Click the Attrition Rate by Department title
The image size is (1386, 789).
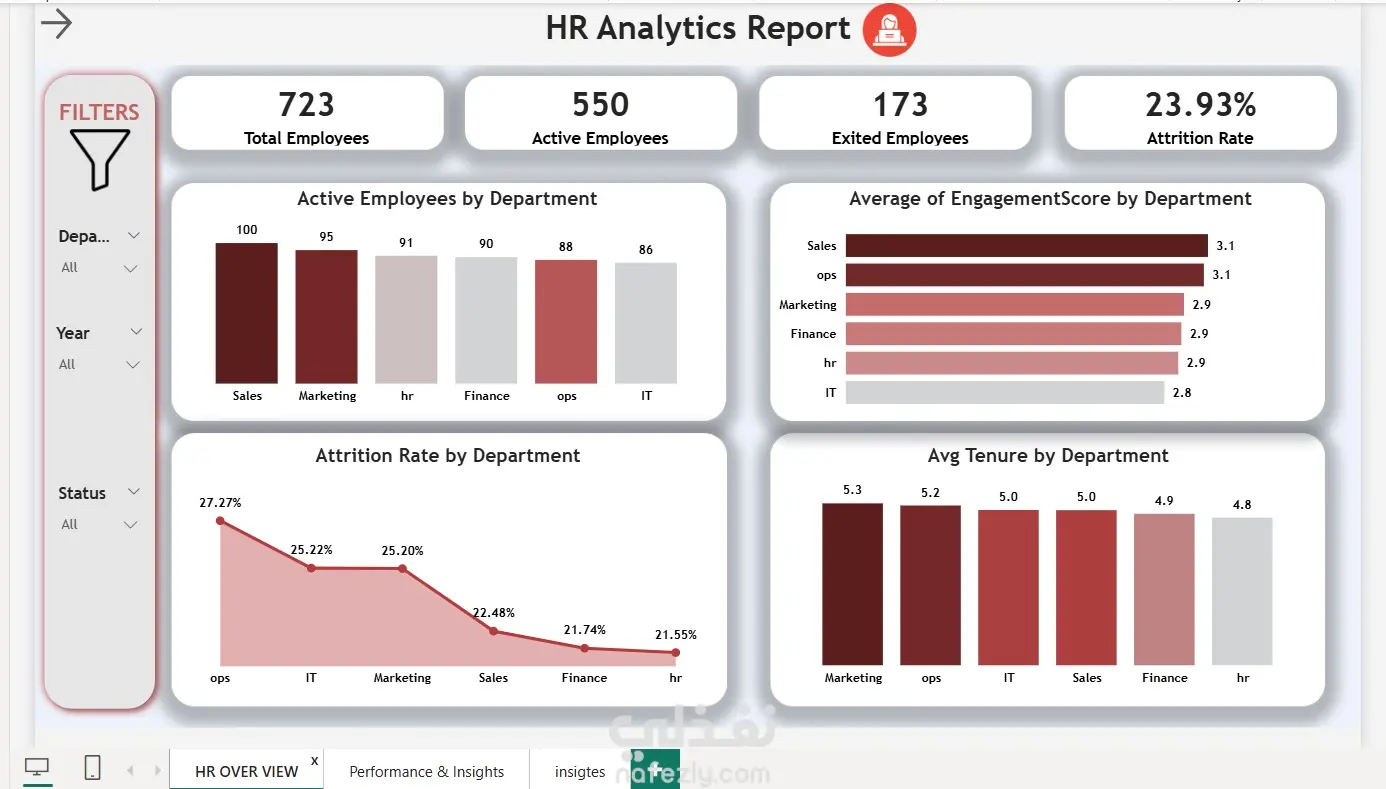click(448, 456)
